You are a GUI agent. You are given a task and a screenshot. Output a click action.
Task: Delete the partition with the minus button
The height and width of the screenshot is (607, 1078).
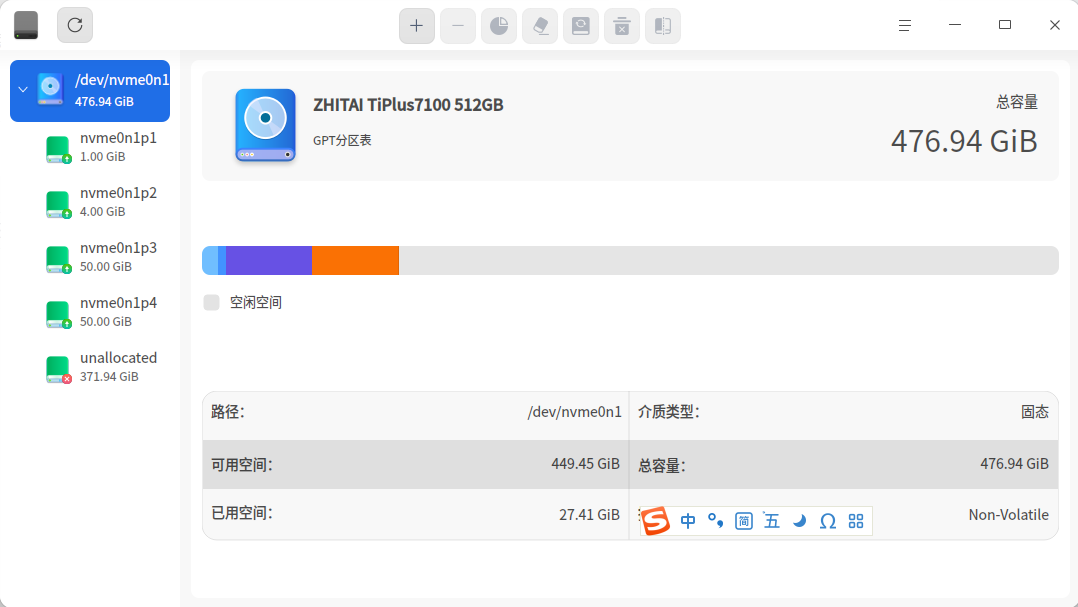(x=458, y=26)
